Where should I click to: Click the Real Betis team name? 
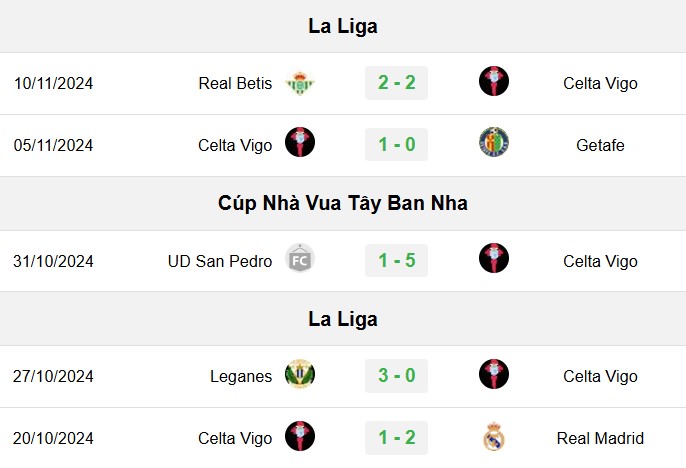pyautogui.click(x=235, y=83)
